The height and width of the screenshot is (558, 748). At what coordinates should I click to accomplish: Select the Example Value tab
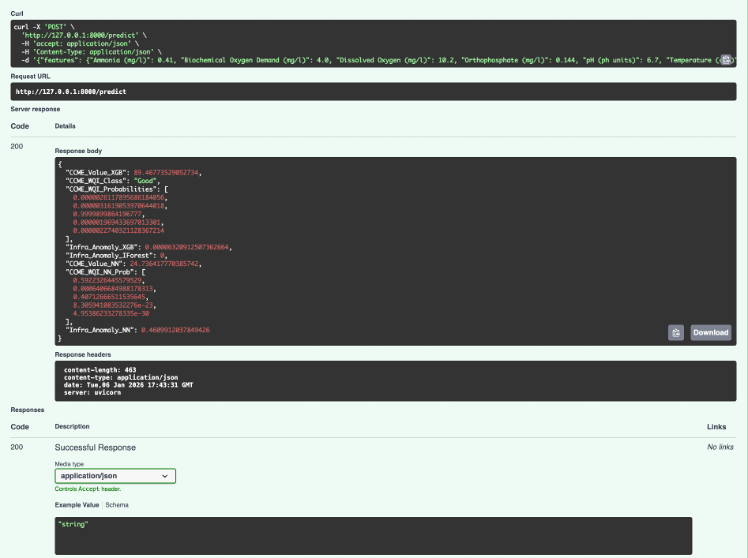77,505
